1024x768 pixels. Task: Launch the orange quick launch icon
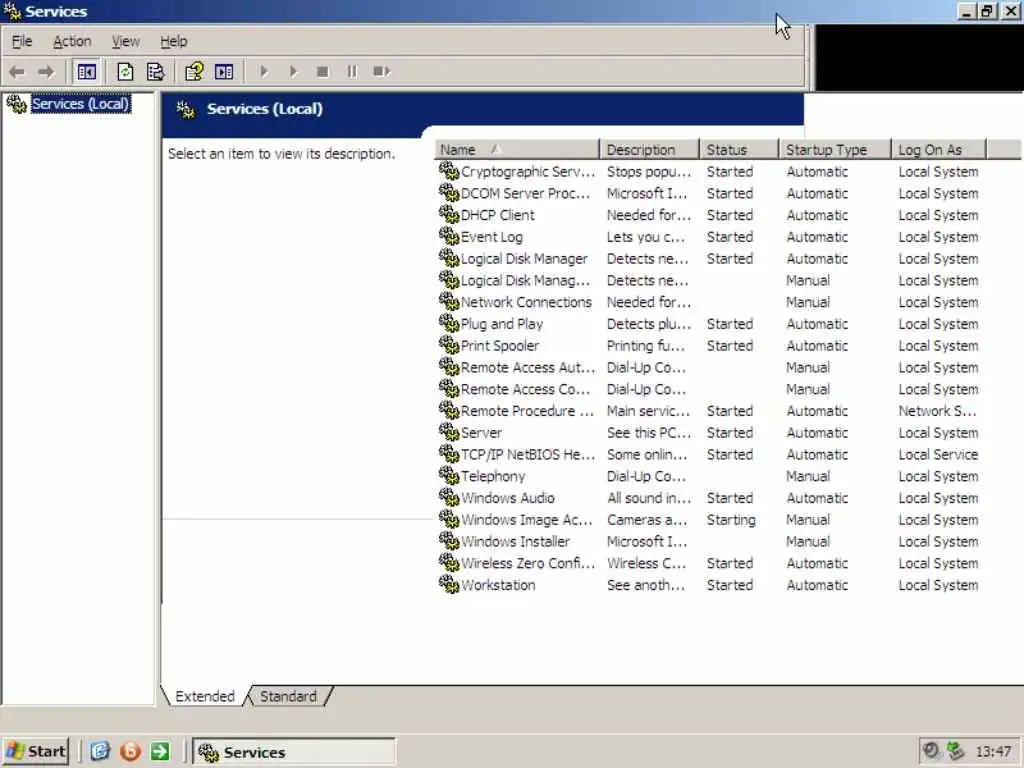[x=130, y=752]
